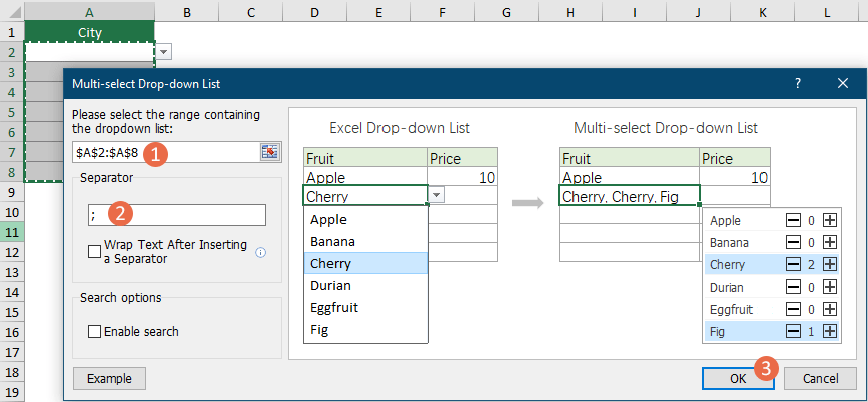Select empty cell A2 in the worksheet

(90, 52)
